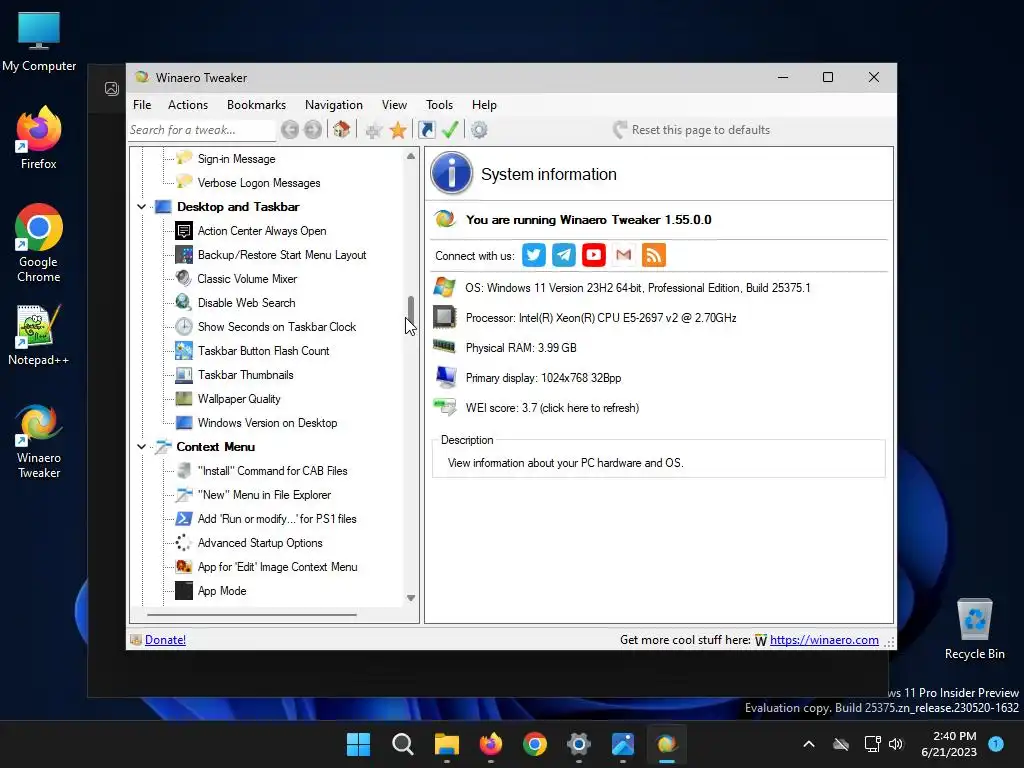Open Wallpaper Quality tweak
Viewport: 1024px width, 768px height.
tap(239, 399)
